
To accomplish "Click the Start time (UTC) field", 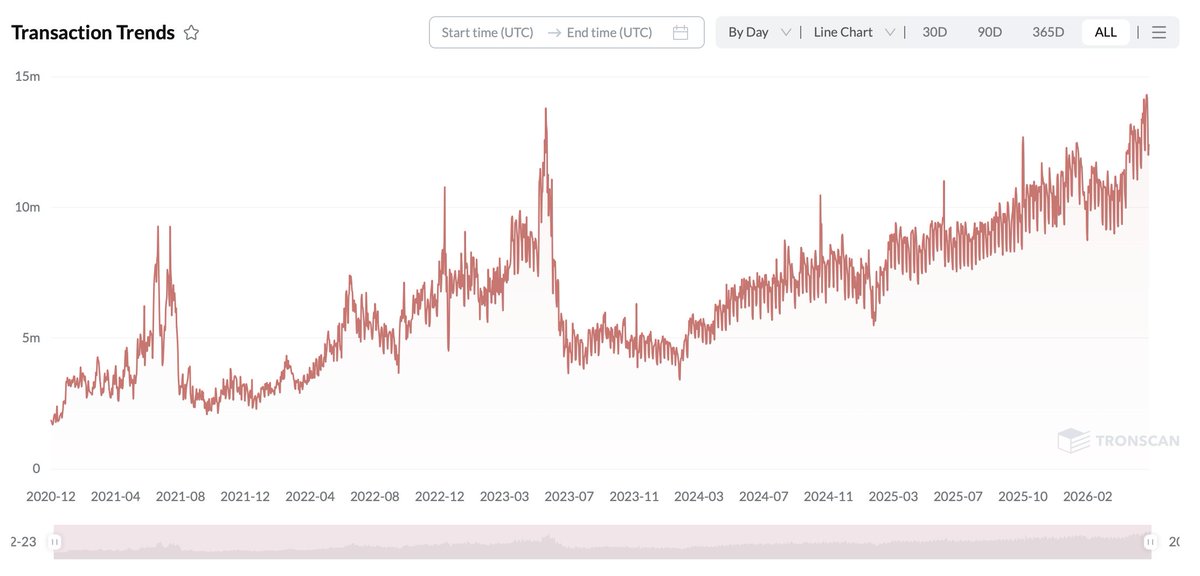I will [x=487, y=32].
